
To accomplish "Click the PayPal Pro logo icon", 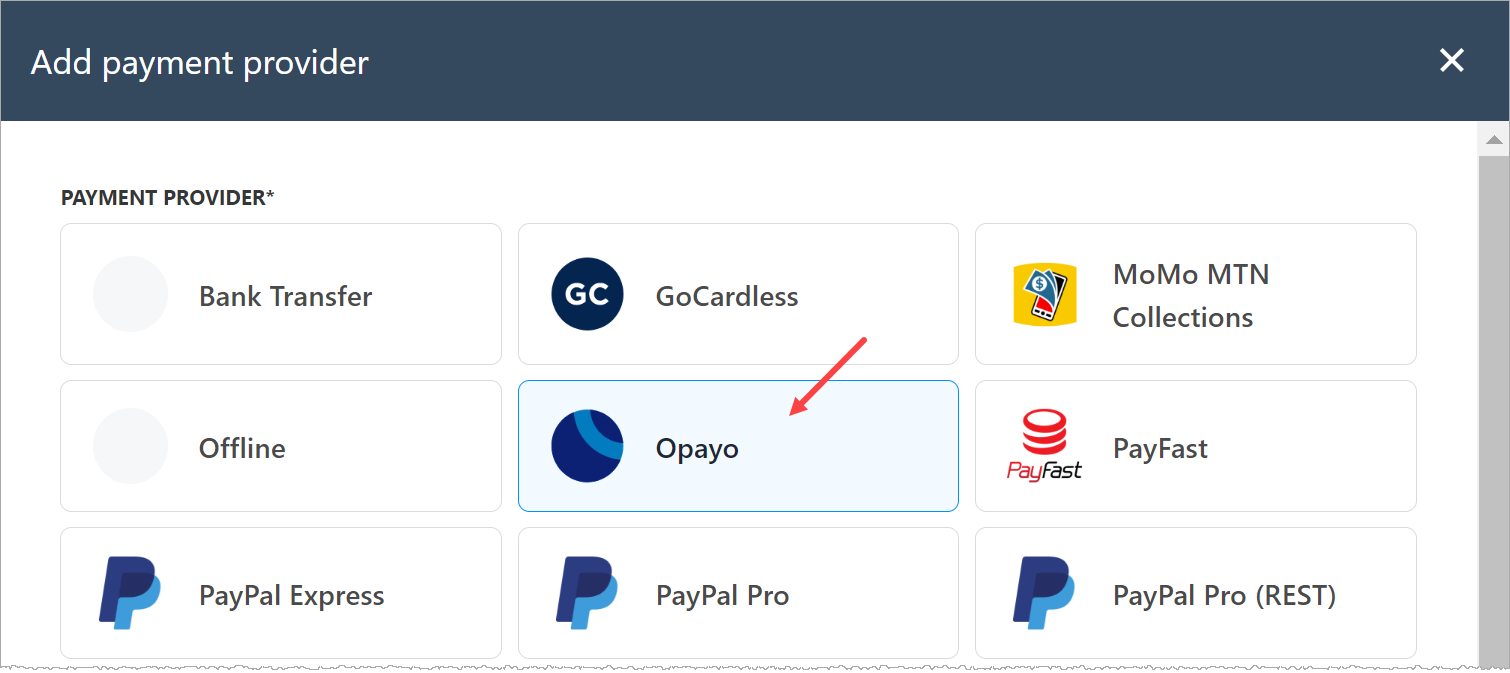I will click(587, 593).
